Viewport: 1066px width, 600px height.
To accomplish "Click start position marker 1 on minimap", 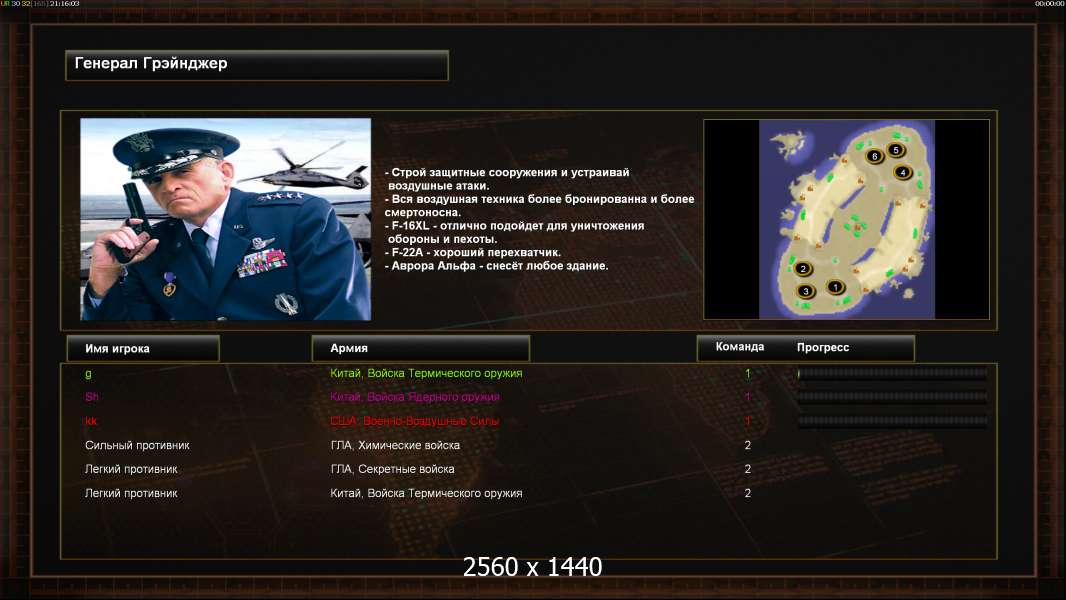I will coord(835,287).
